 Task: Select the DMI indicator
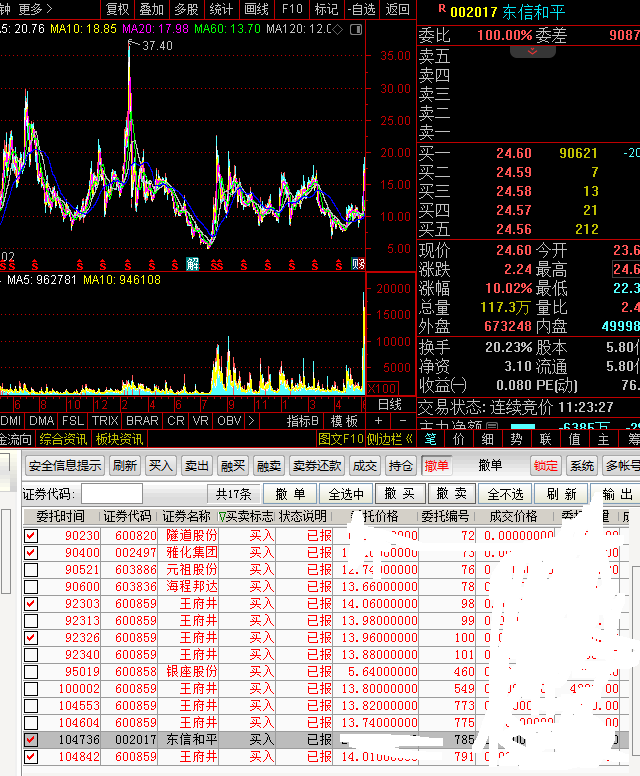click(x=11, y=421)
